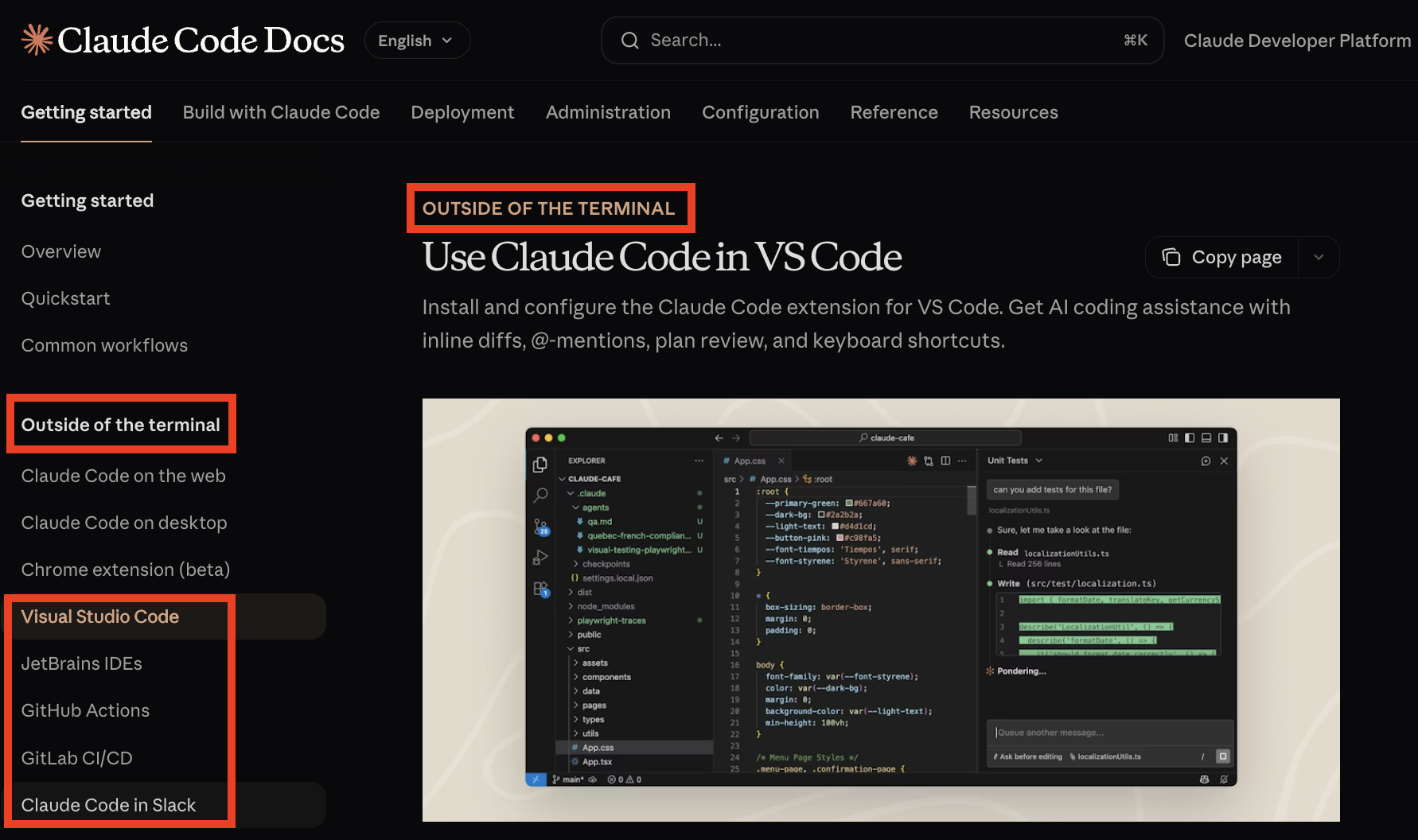This screenshot has height=840, width=1418.
Task: Click the #d4d1cd light-text color swatch
Action: coord(835,526)
